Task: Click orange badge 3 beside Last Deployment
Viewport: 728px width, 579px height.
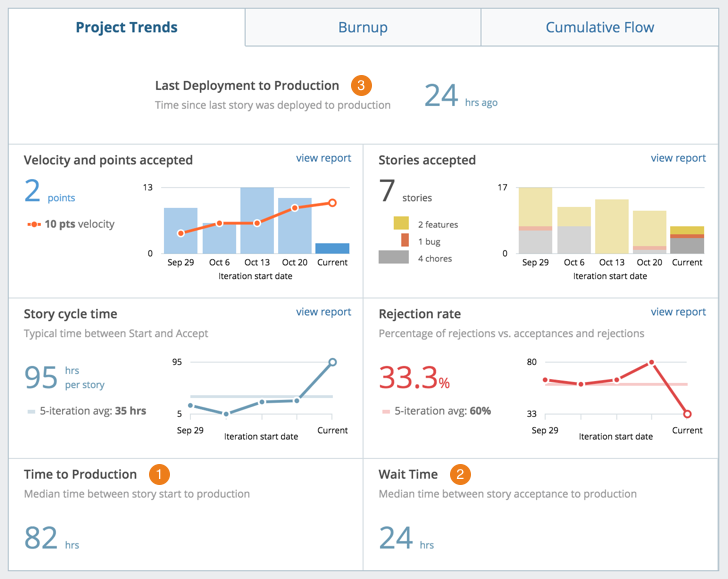Action: click(x=361, y=86)
